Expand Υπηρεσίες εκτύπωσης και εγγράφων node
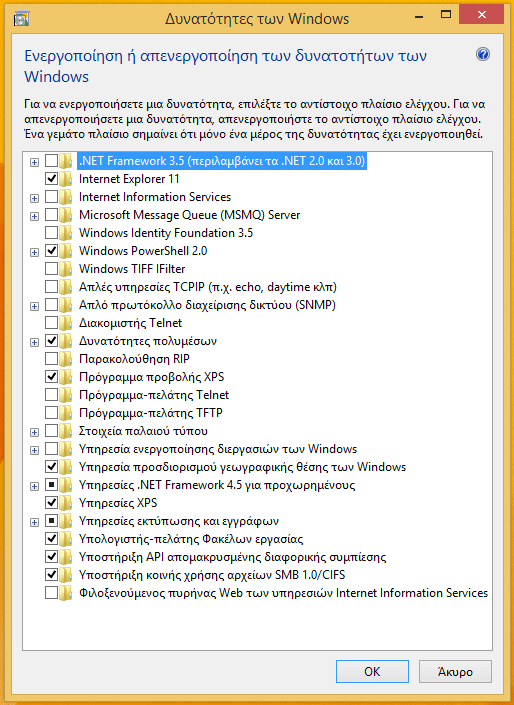Viewport: 514px width, 705px height. (34, 522)
